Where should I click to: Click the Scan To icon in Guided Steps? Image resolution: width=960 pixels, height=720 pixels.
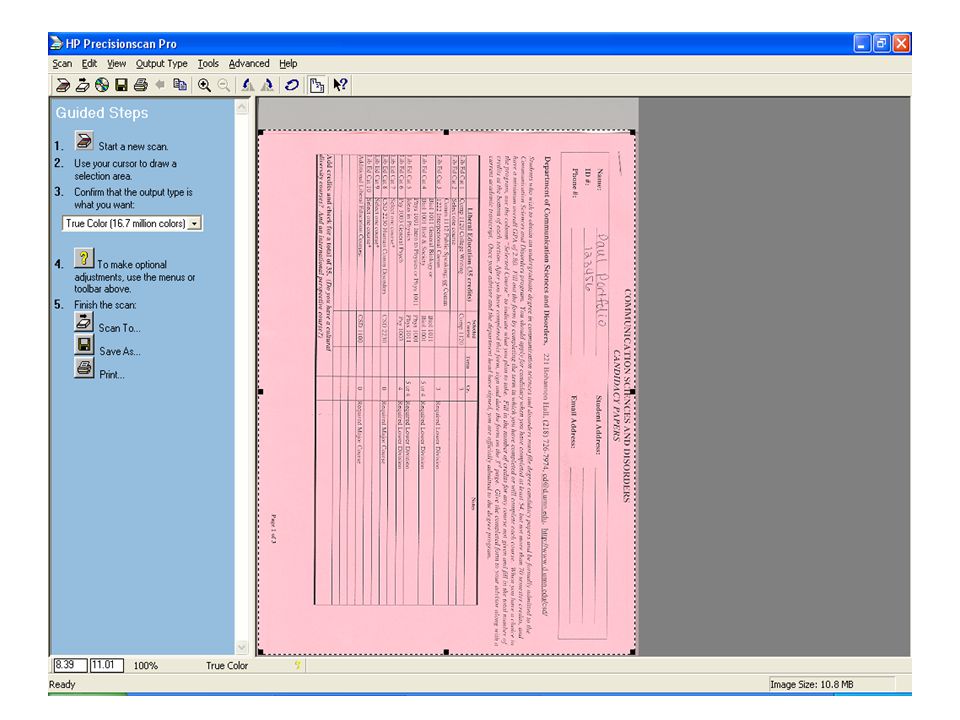click(84, 321)
